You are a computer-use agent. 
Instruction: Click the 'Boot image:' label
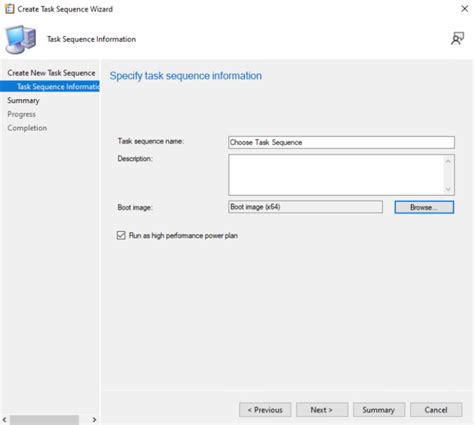pyautogui.click(x=135, y=207)
